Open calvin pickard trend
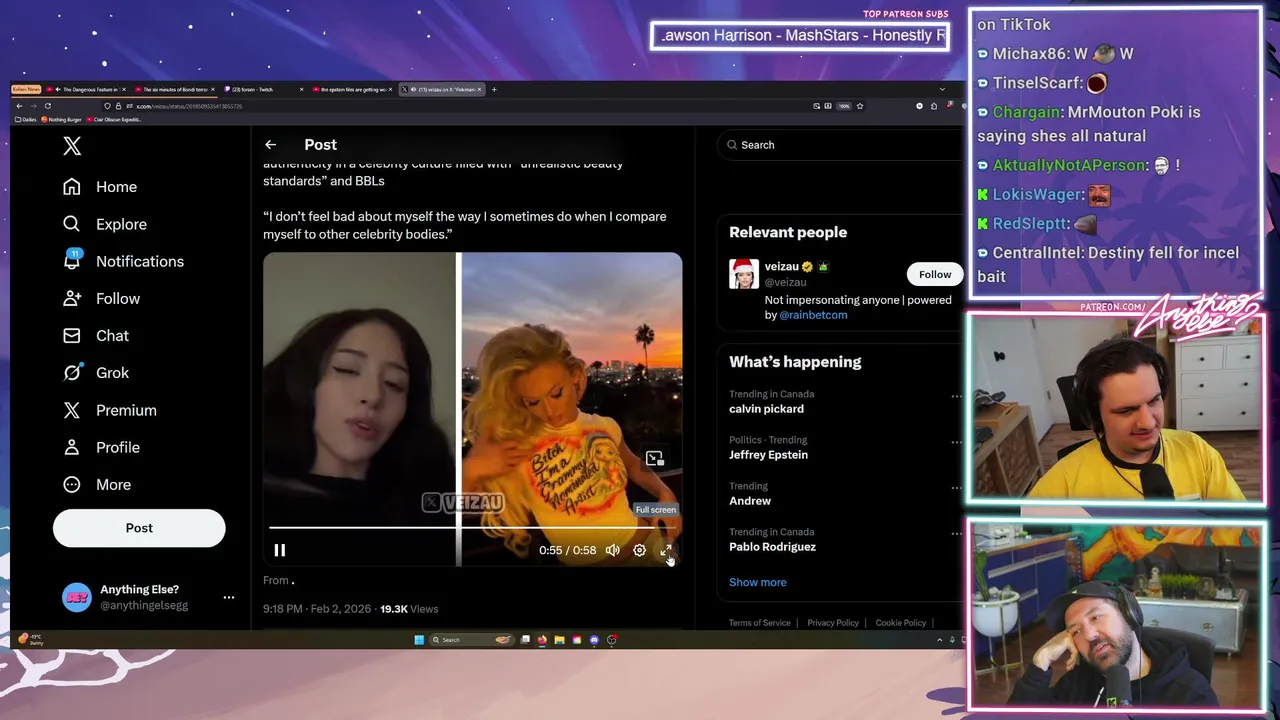Viewport: 1280px width, 720px height. tap(766, 409)
